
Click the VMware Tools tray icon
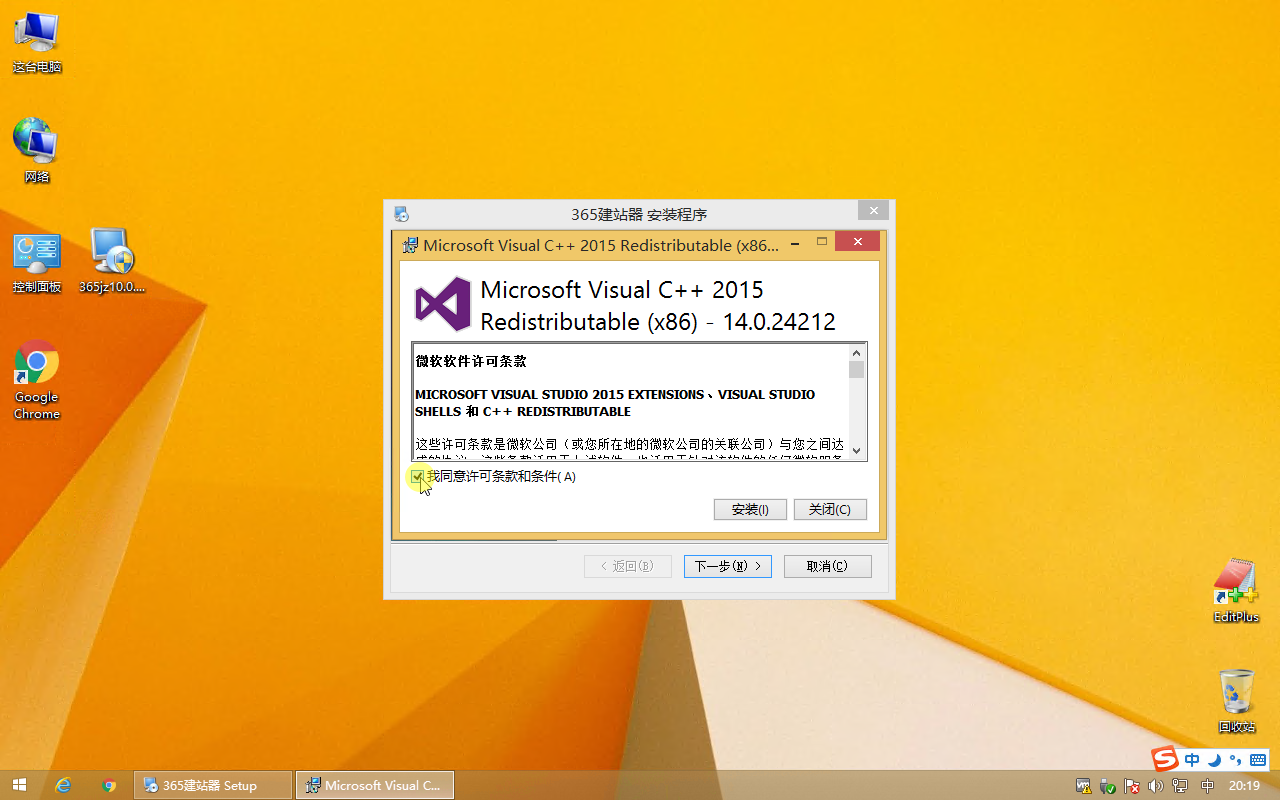tap(1083, 786)
